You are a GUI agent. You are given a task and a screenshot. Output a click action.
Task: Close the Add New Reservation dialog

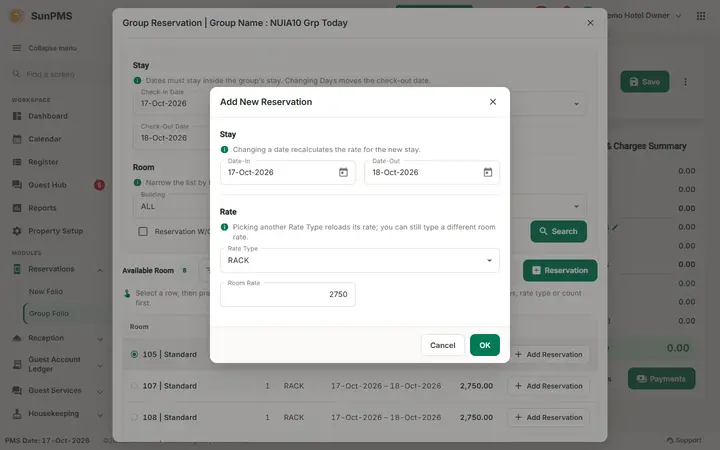[493, 101]
